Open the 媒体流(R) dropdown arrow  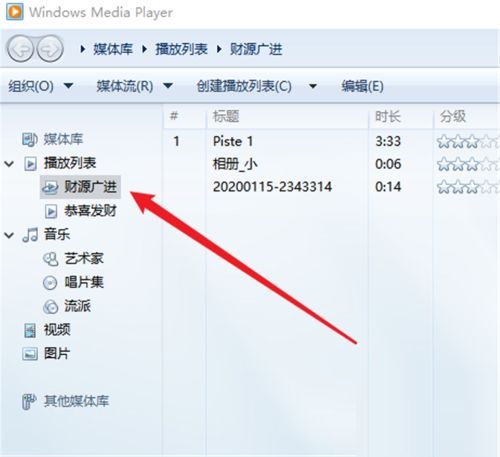[168, 86]
